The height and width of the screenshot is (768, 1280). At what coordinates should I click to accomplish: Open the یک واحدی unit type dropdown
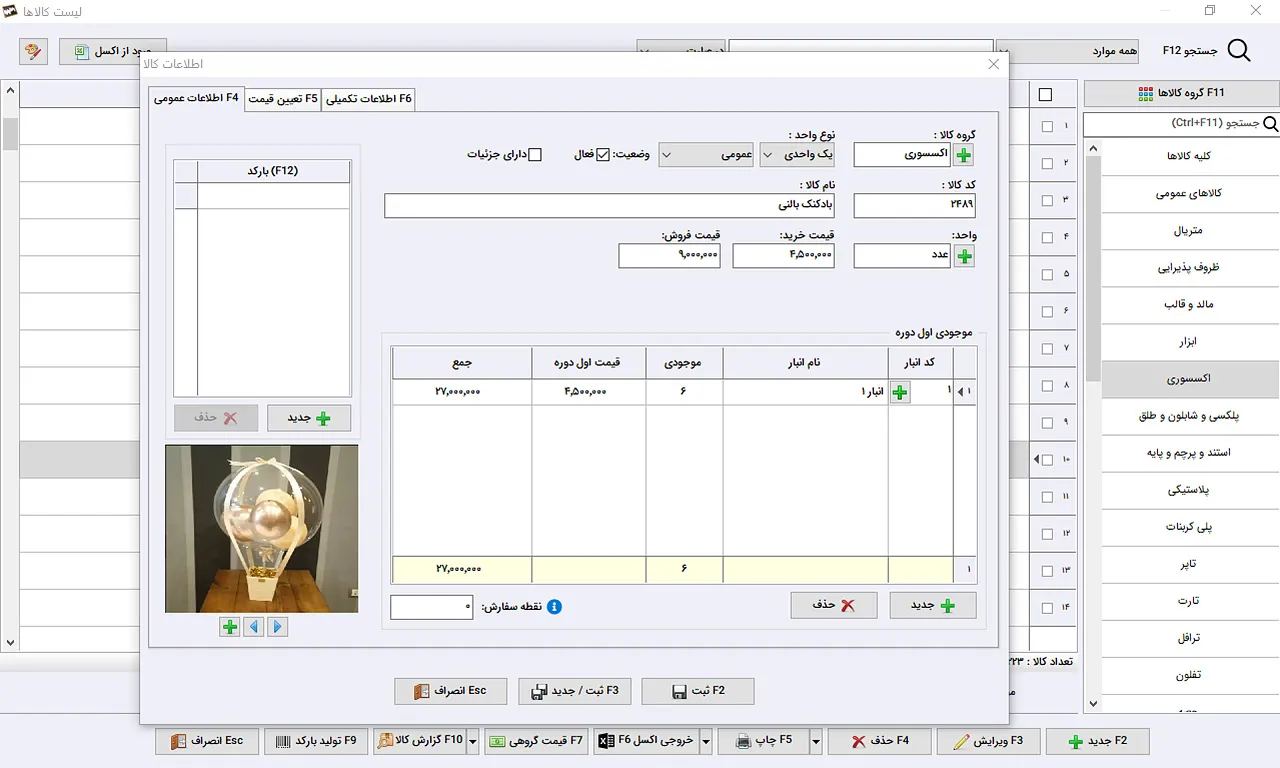point(797,155)
